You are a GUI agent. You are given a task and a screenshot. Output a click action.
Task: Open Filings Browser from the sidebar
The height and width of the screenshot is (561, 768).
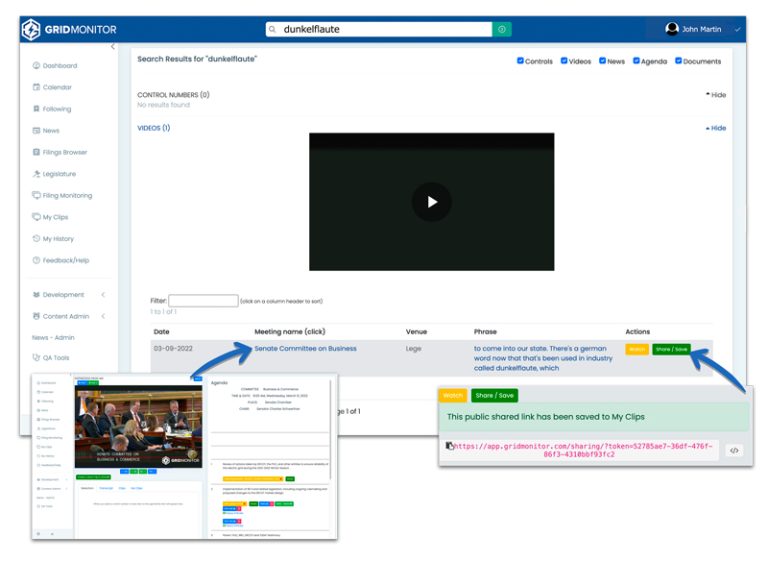[65, 152]
